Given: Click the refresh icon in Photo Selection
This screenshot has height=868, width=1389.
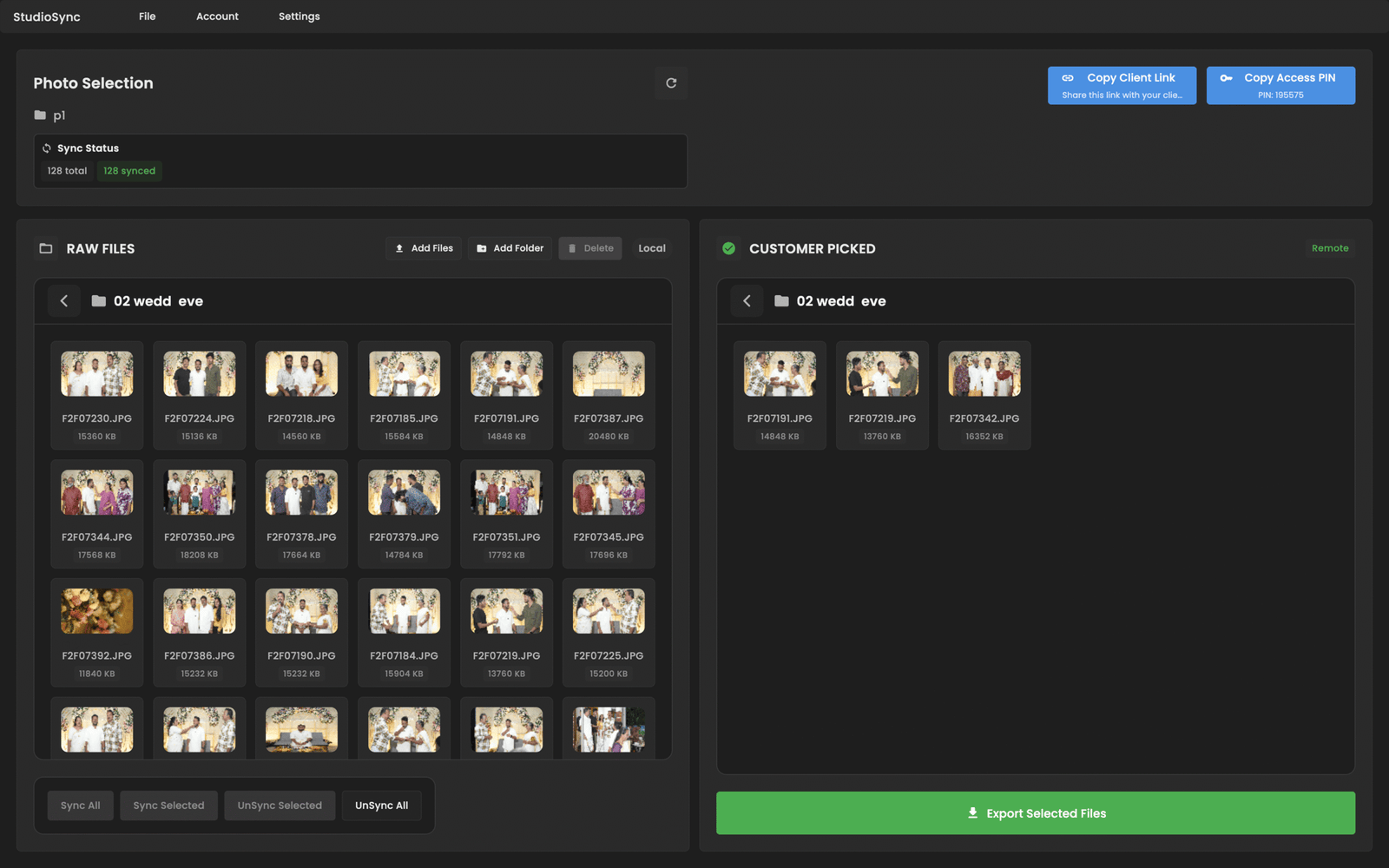Looking at the screenshot, I should coord(671,83).
